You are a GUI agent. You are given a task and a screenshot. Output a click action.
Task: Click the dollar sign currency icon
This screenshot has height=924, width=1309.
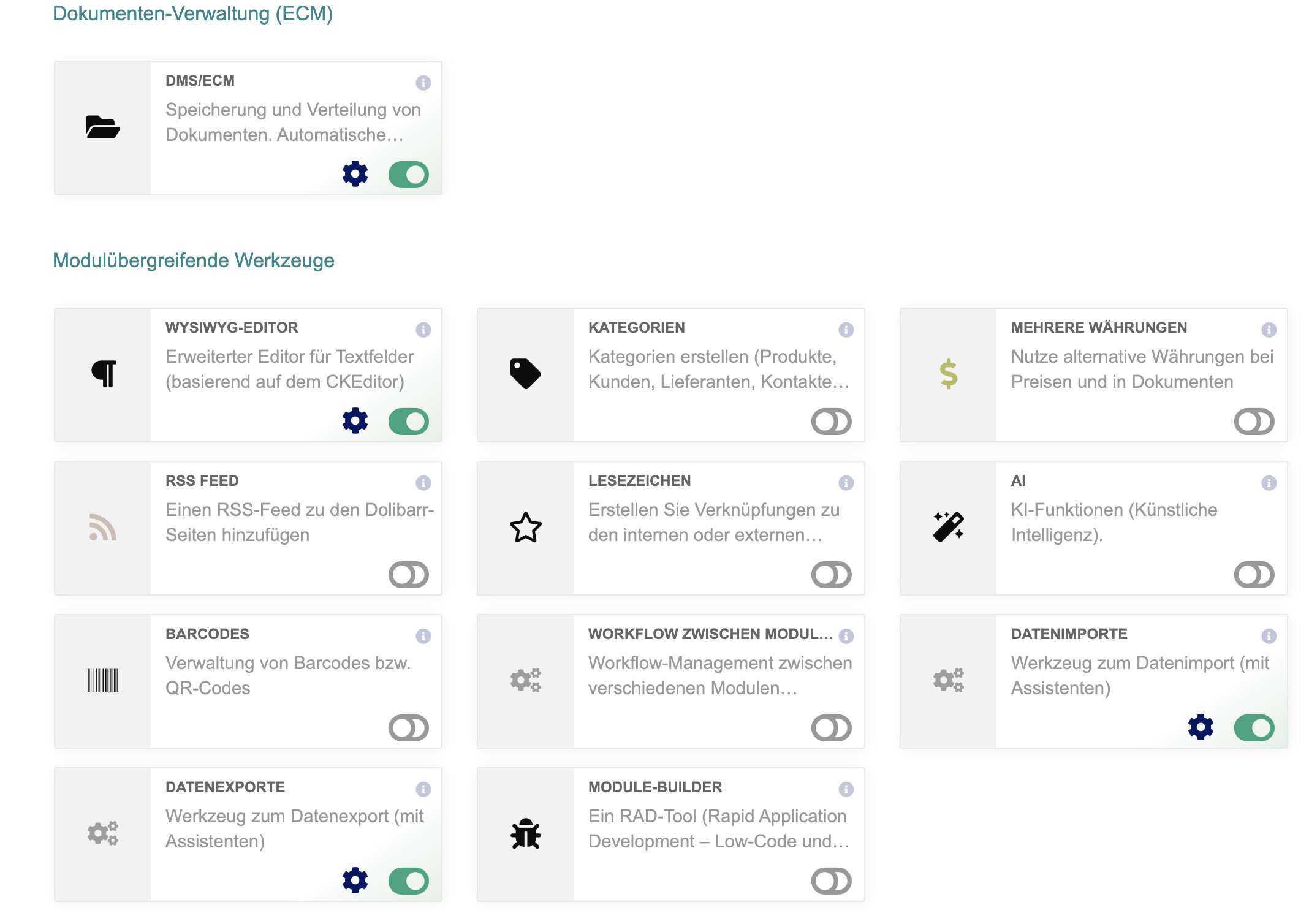[949, 374]
